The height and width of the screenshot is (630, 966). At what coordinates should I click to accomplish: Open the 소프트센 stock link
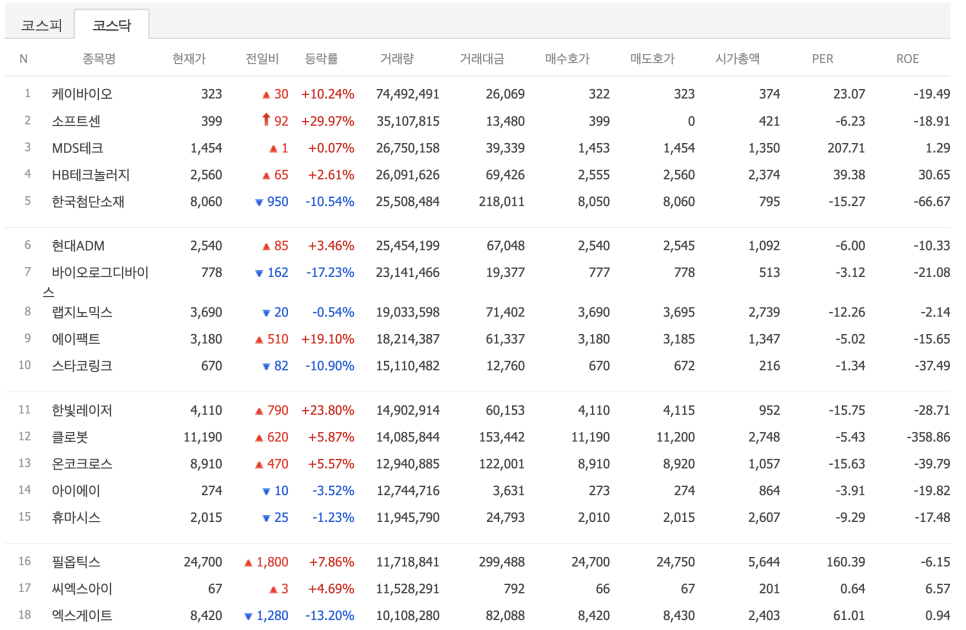tap(76, 121)
